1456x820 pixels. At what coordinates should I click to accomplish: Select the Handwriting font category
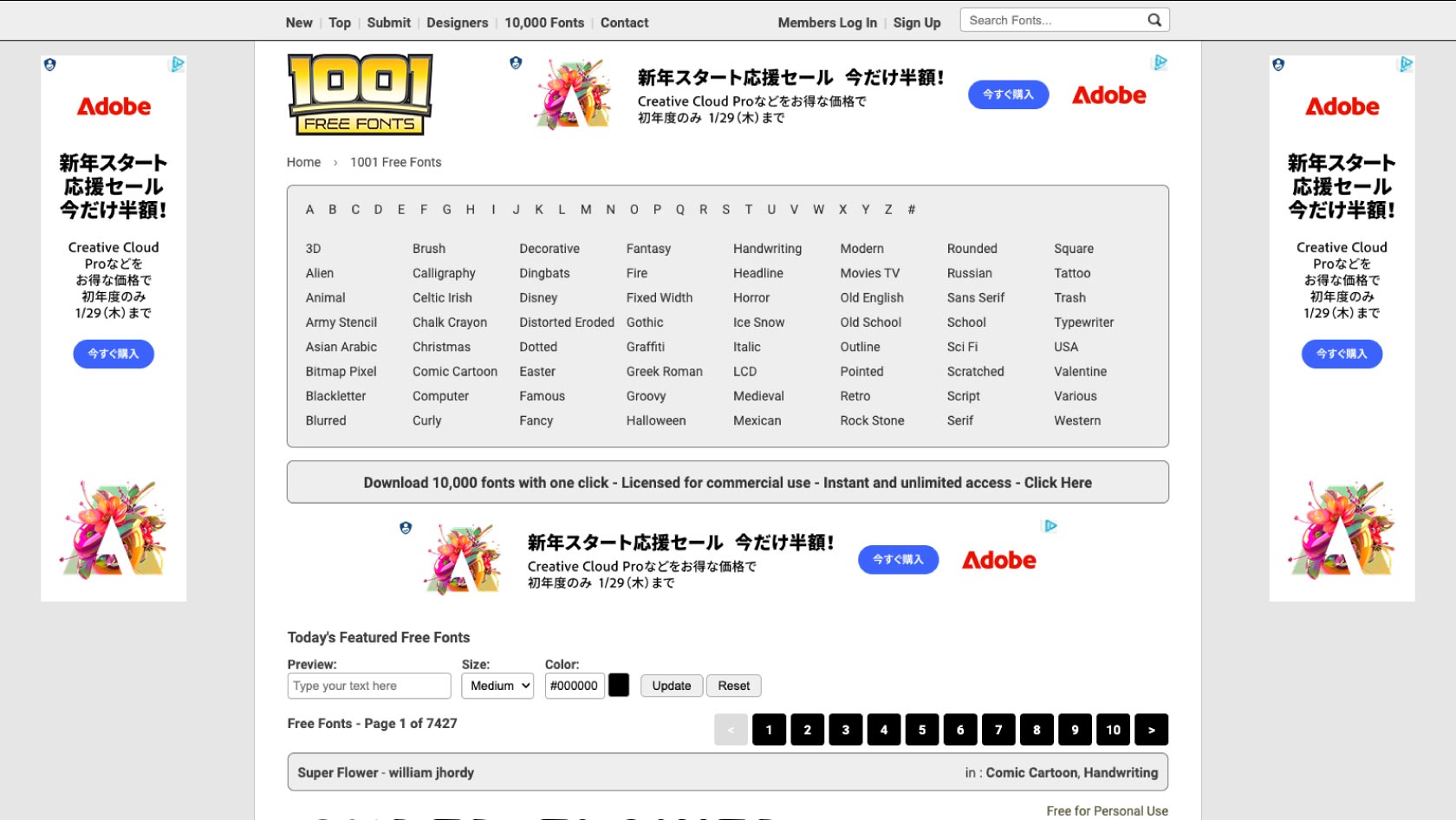[767, 249]
